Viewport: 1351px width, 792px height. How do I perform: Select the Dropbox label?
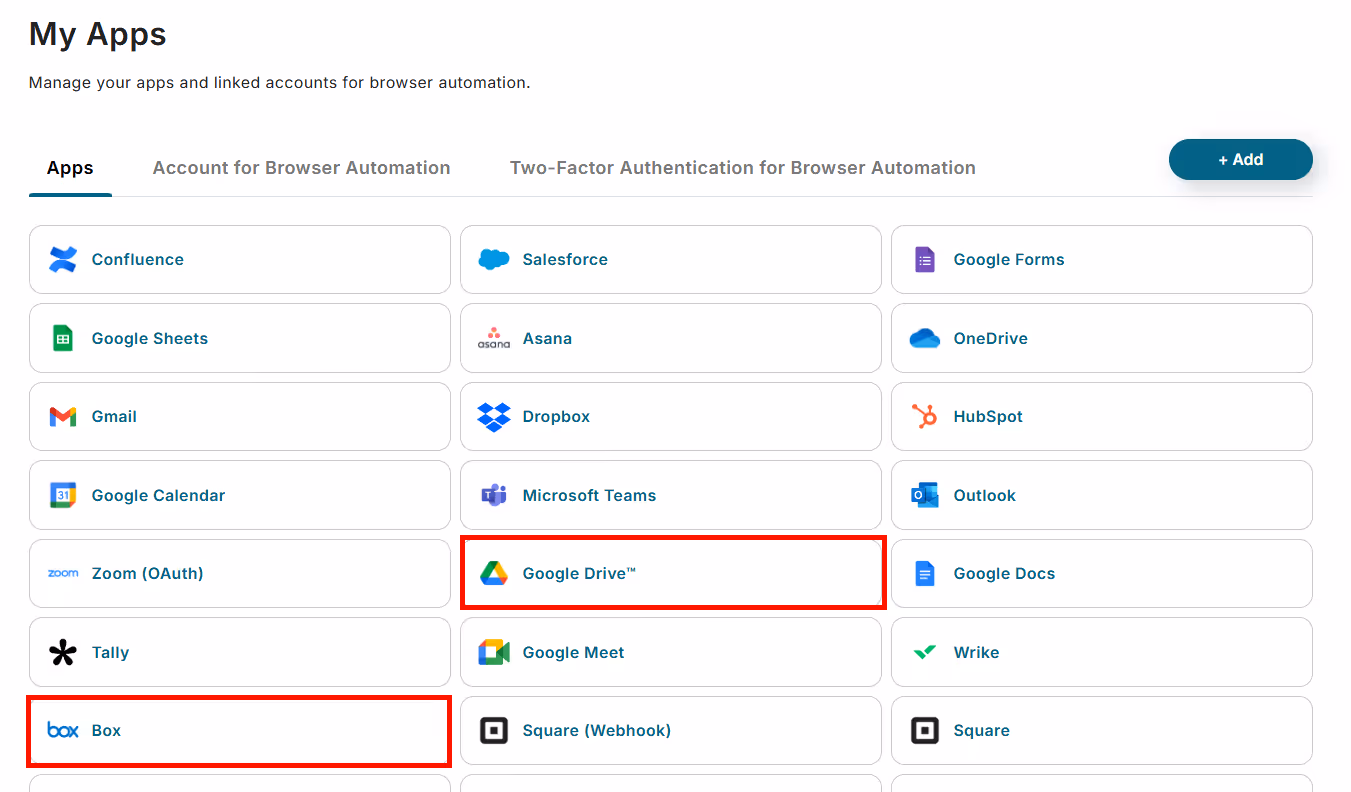point(556,416)
